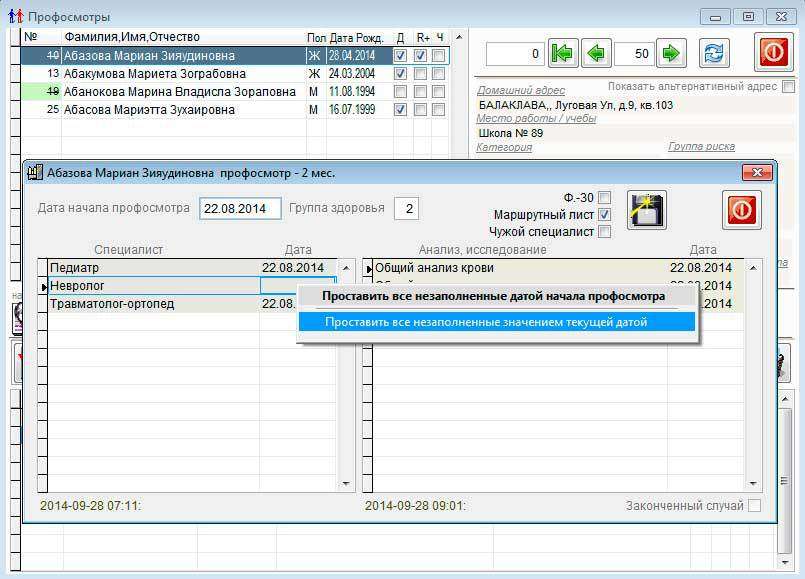Screen dimensions: 805x579
Task: Click the Место работы / учебы link
Action: pyautogui.click(x=537, y=119)
